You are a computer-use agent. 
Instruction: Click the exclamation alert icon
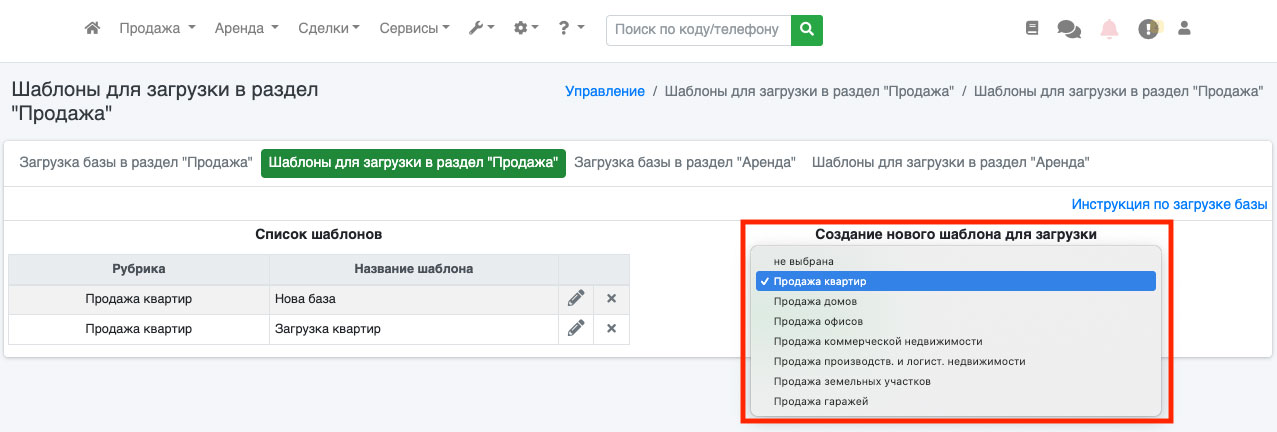(1148, 29)
